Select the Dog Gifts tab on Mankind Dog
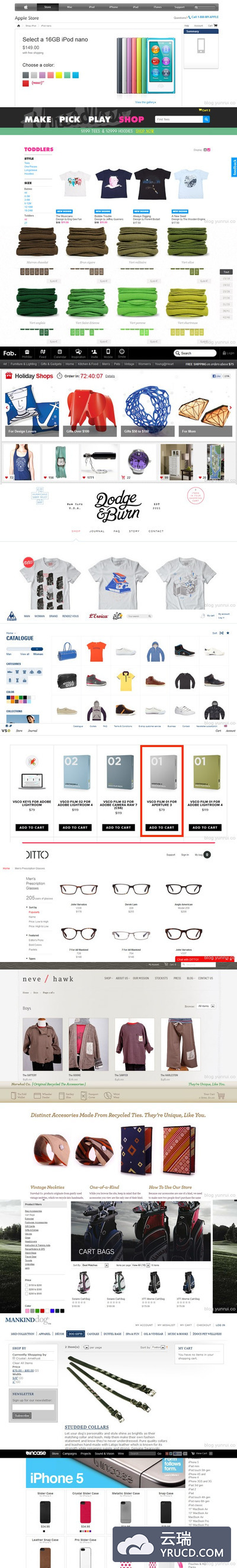This screenshot has width=237, height=1568. point(75,1333)
